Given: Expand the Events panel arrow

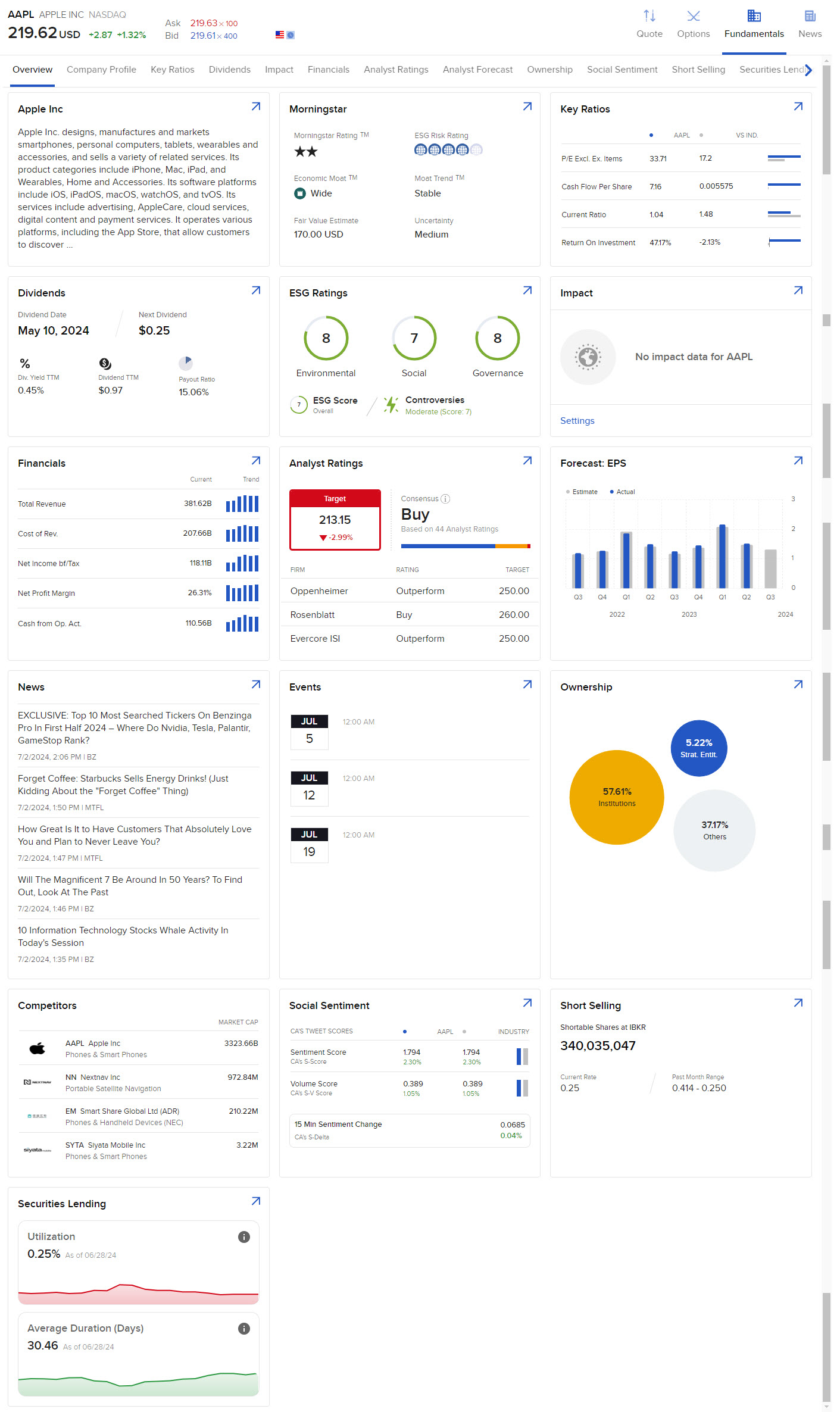Looking at the screenshot, I should pyautogui.click(x=527, y=685).
